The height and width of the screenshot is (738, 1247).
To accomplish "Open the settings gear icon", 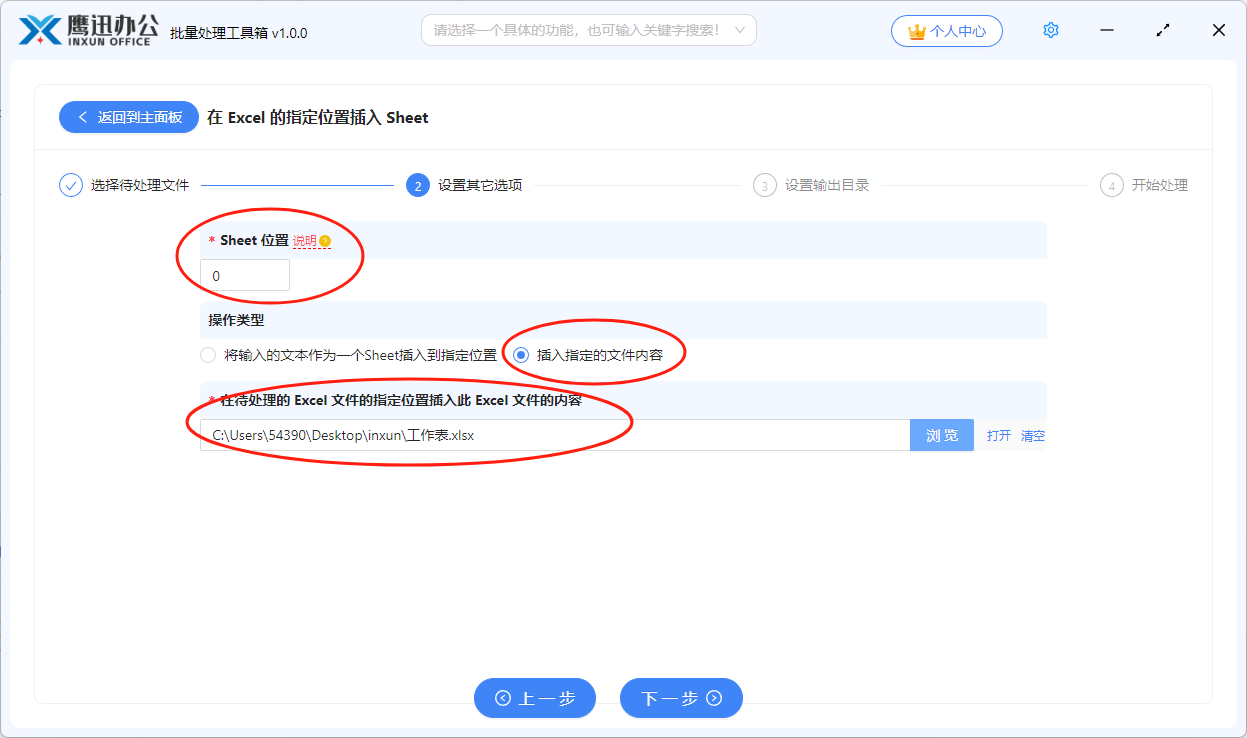I will pos(1051,30).
